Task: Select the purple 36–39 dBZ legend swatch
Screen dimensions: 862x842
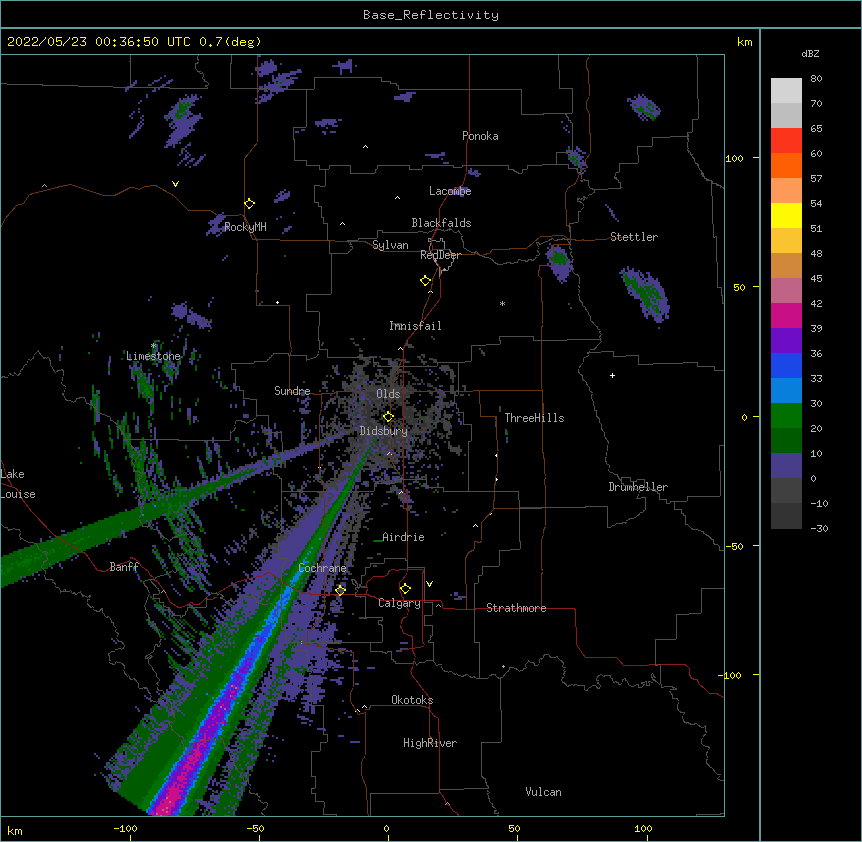Action: 786,341
